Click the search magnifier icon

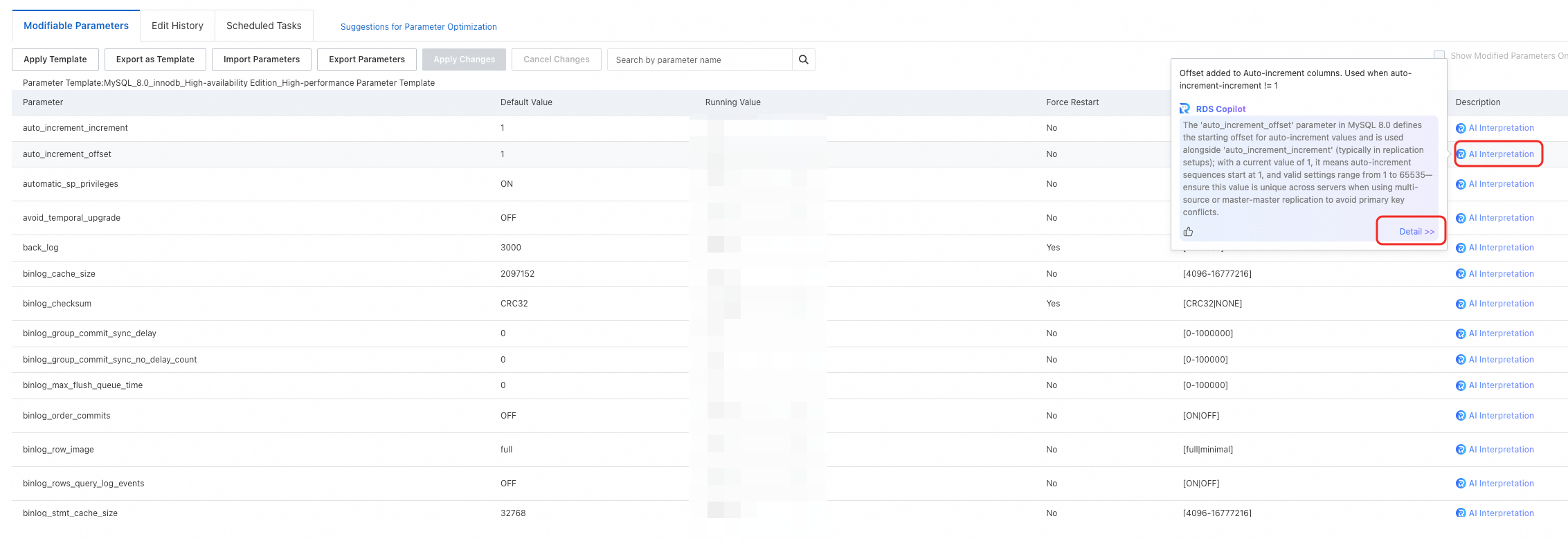pyautogui.click(x=803, y=59)
